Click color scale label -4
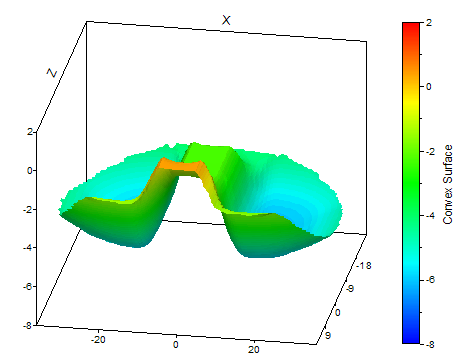 click(x=430, y=215)
